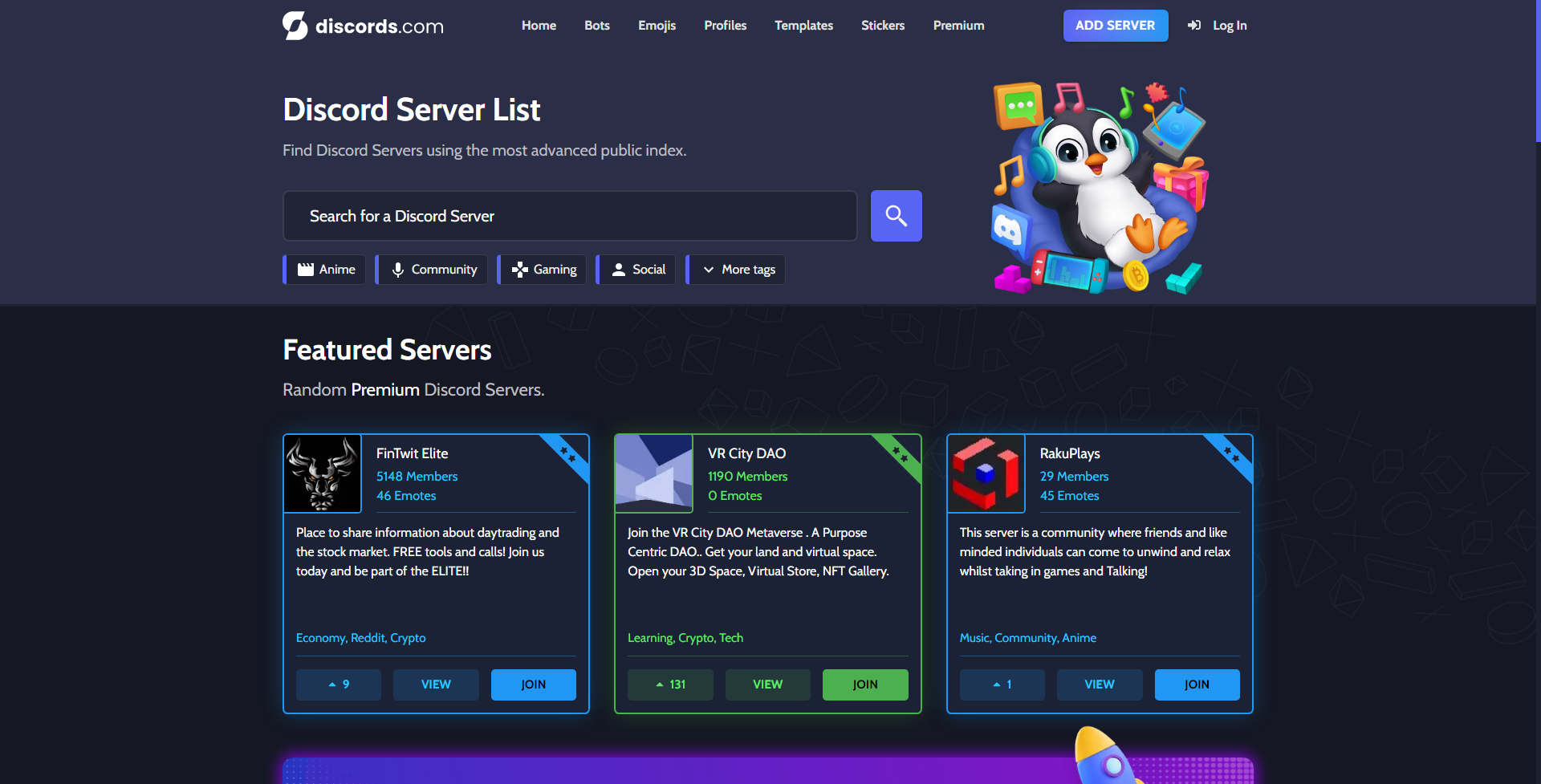Click the magnifying glass search button

point(896,216)
